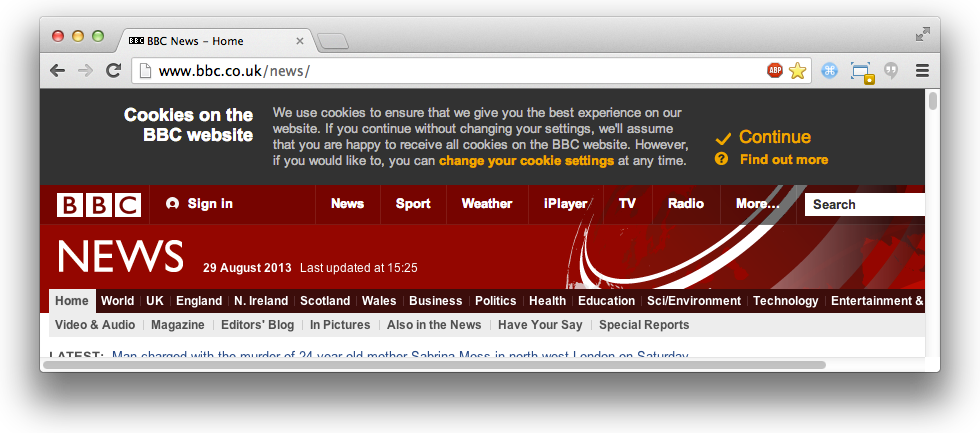The width and height of the screenshot is (980, 433).
Task: Click the blue command-symbol extension icon
Action: tap(829, 70)
